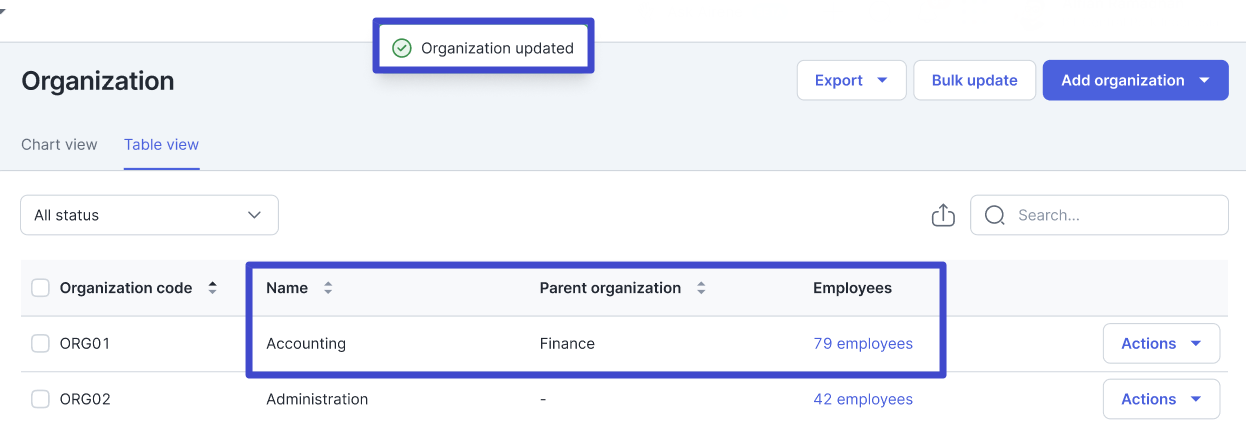Open the All status dropdown

click(149, 215)
